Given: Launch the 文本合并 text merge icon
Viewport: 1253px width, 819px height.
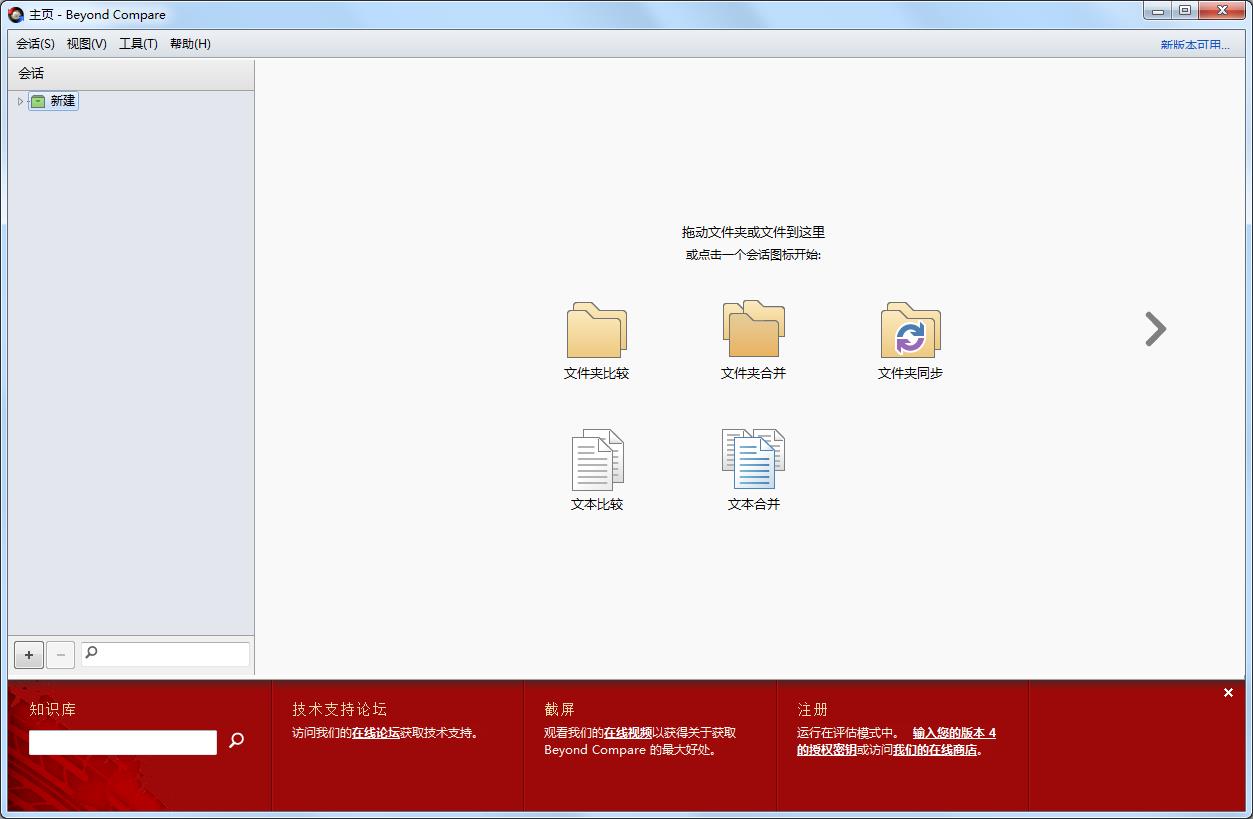Looking at the screenshot, I should click(x=754, y=459).
